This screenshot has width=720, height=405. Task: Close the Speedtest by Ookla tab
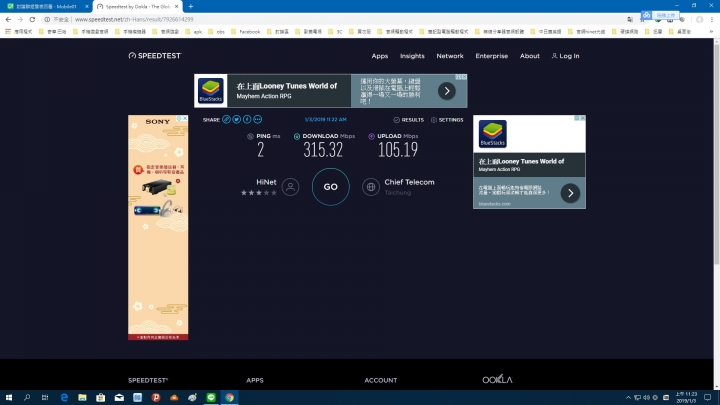[177, 6]
